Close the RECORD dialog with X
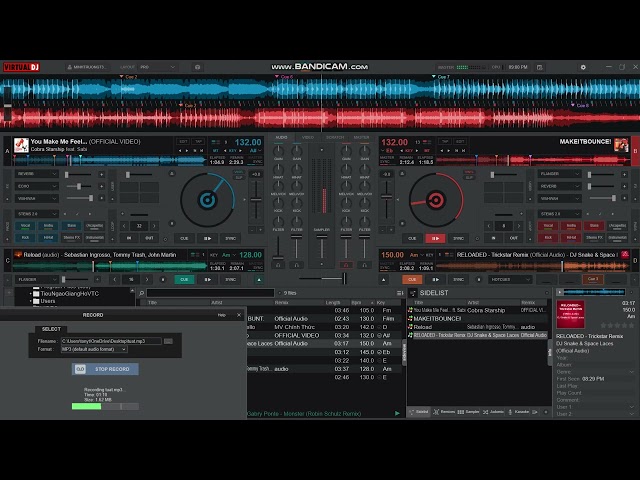This screenshot has width=640, height=480. pos(239,315)
